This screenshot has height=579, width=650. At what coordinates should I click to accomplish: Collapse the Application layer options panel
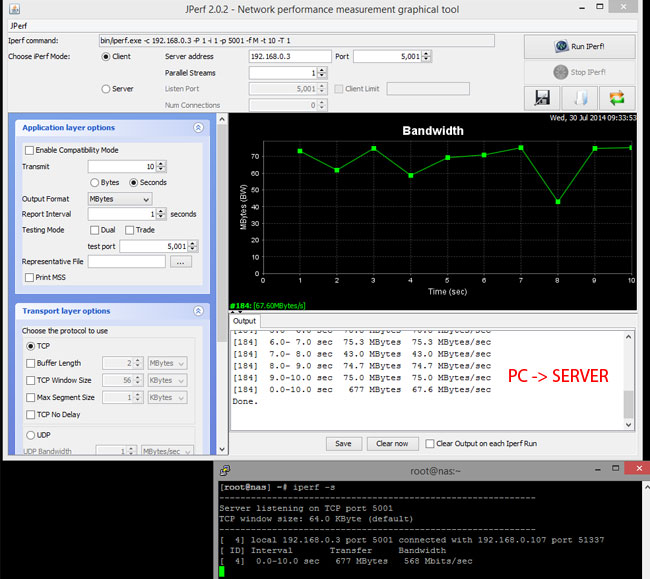(199, 128)
